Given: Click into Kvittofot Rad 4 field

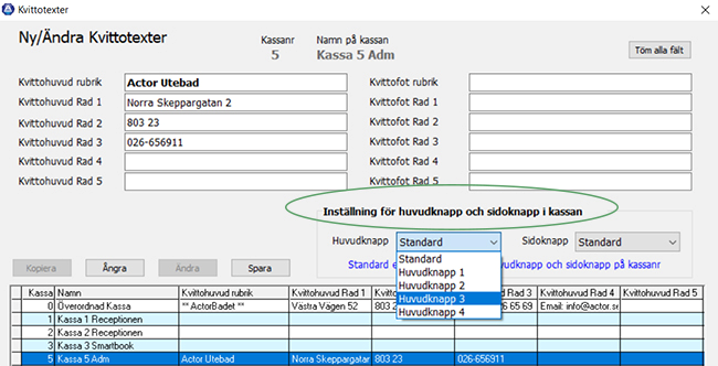Looking at the screenshot, I should tap(580, 162).
